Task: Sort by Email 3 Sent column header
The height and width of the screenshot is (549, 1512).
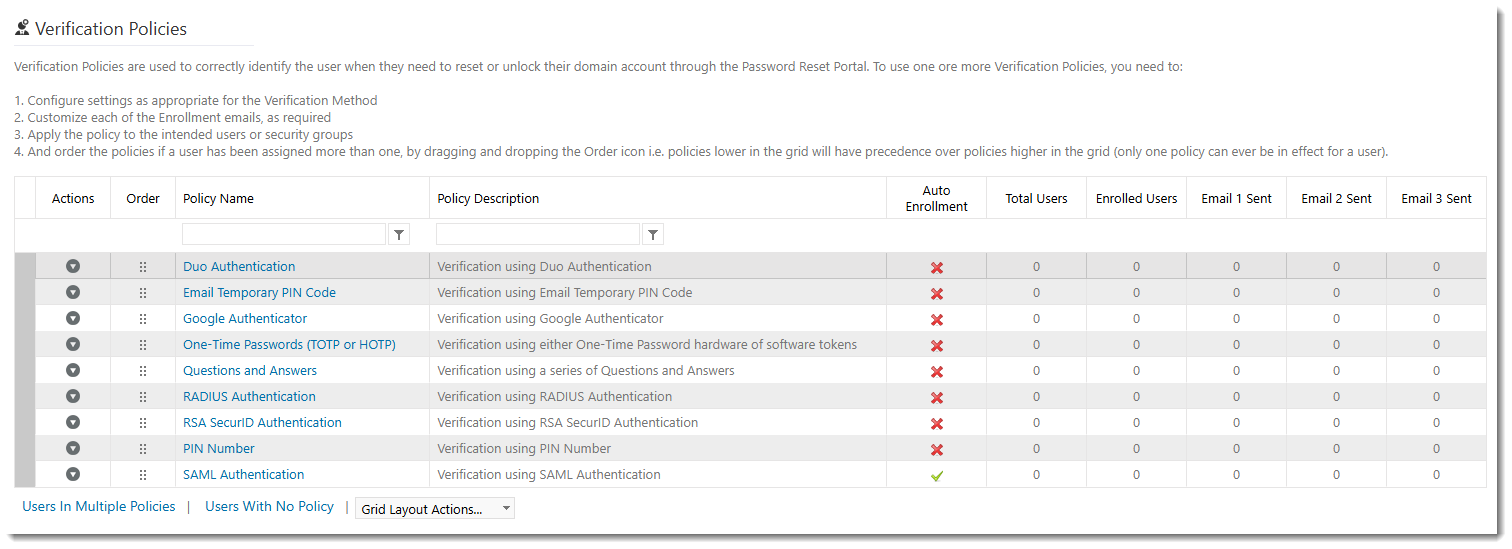Action: coord(1436,198)
